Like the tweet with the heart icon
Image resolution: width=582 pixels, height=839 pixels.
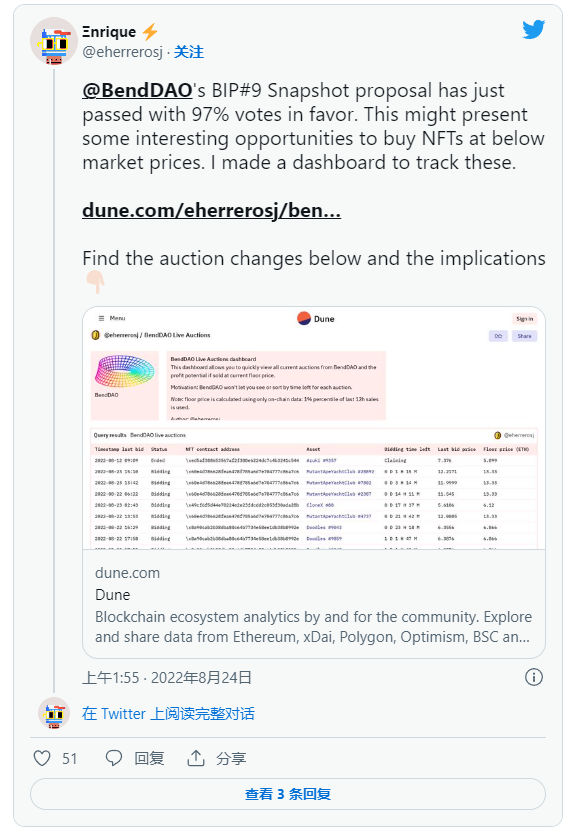pos(42,758)
